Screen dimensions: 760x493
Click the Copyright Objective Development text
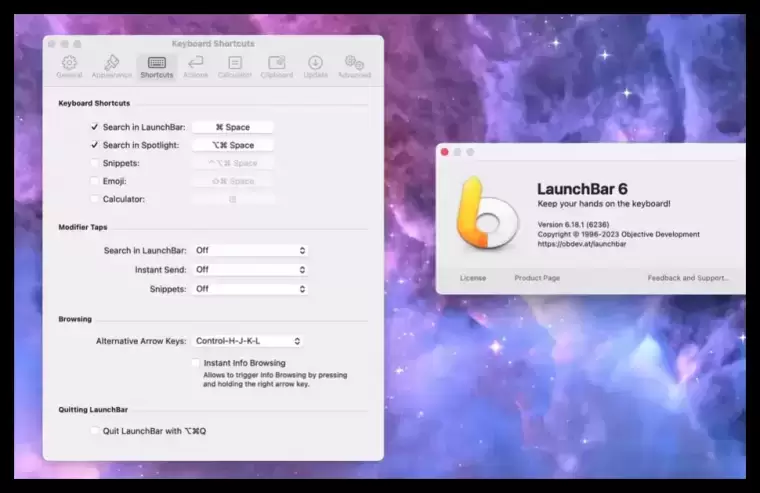(618, 234)
